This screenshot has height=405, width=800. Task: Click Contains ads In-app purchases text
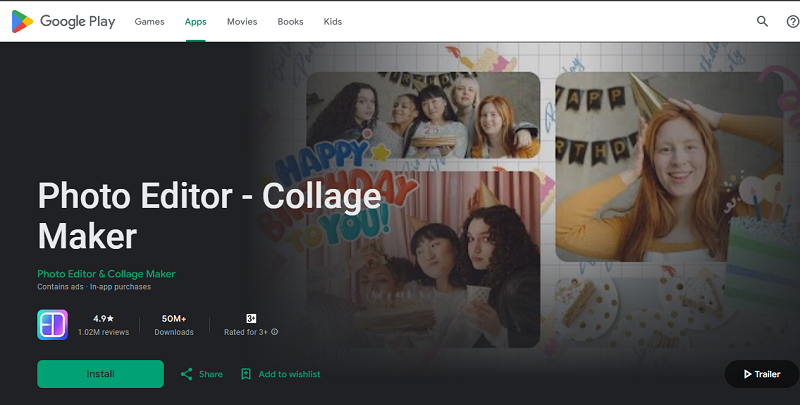94,287
